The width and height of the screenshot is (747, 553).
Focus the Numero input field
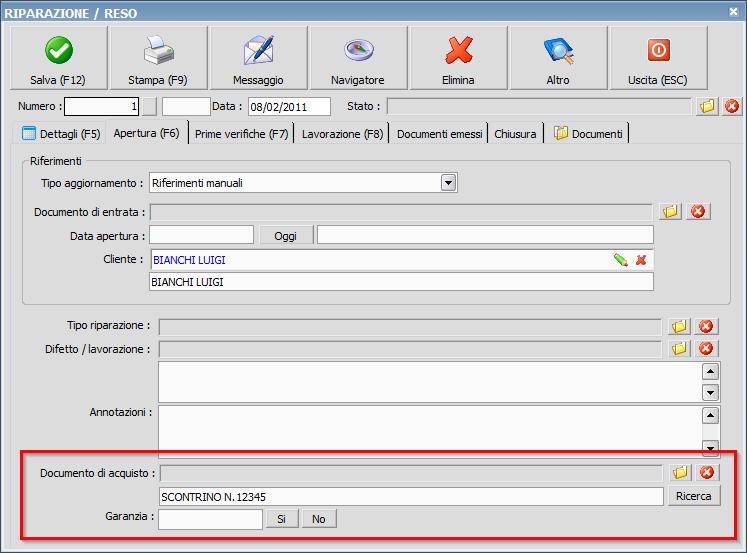101,106
